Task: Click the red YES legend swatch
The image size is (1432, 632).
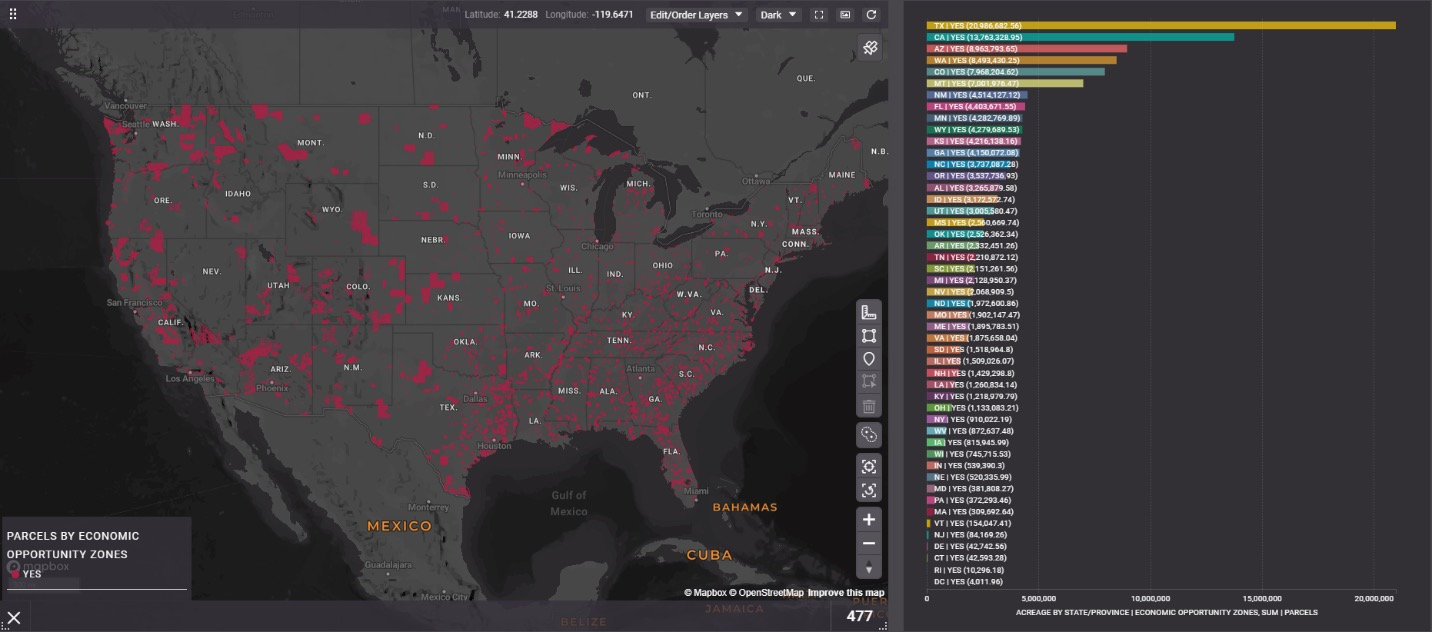Action: [14, 574]
